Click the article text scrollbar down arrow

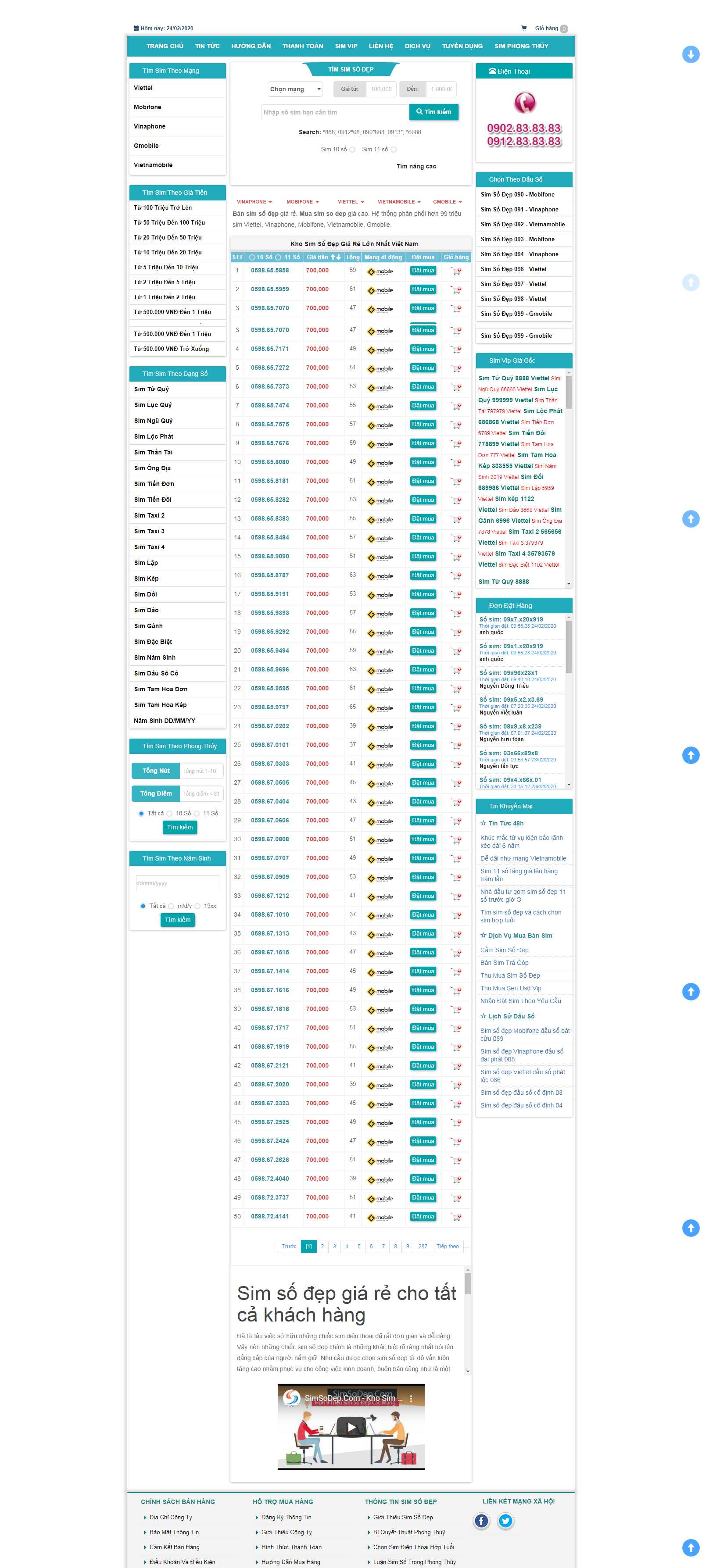(468, 1372)
